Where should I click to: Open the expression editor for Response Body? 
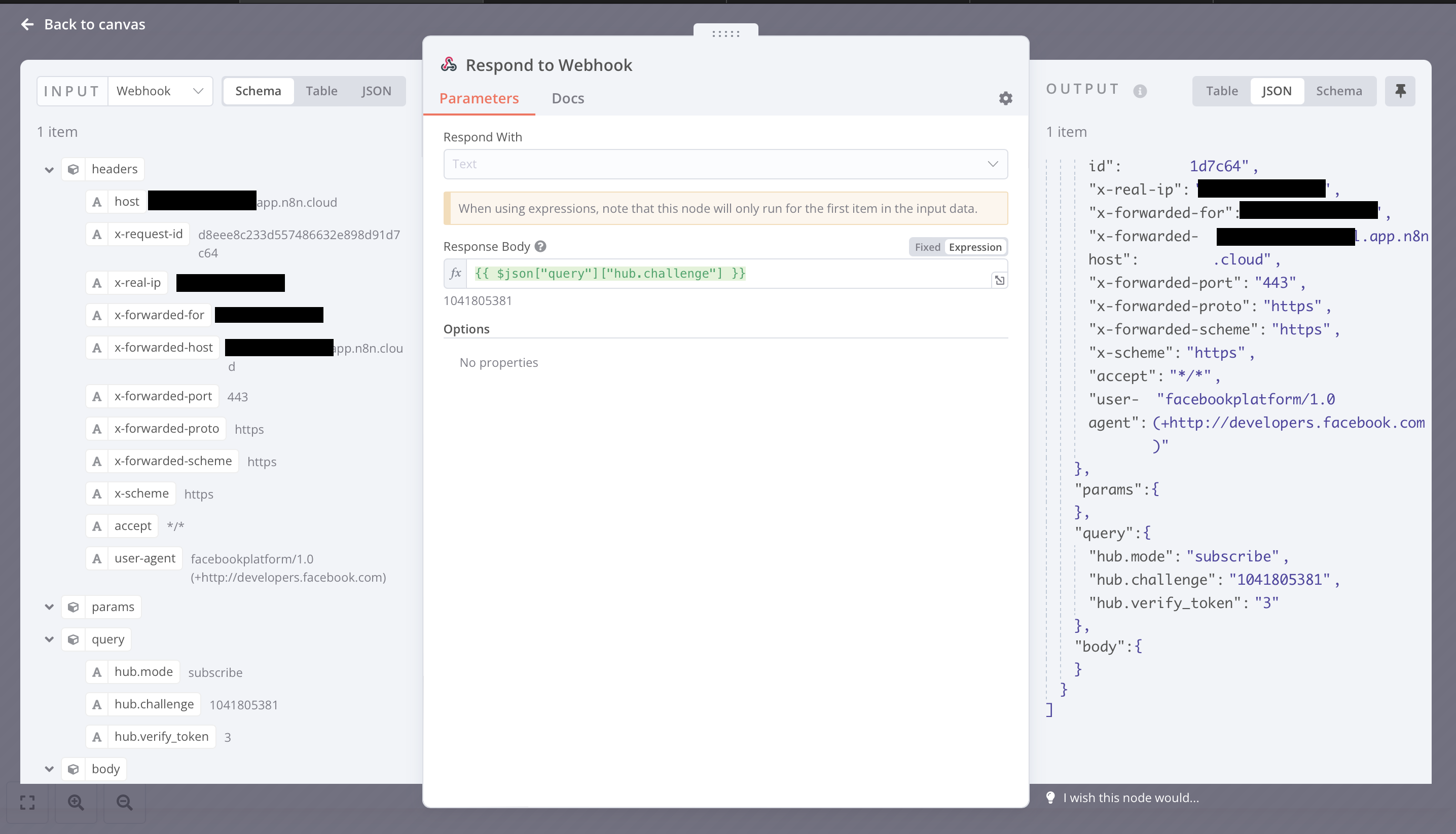[999, 280]
